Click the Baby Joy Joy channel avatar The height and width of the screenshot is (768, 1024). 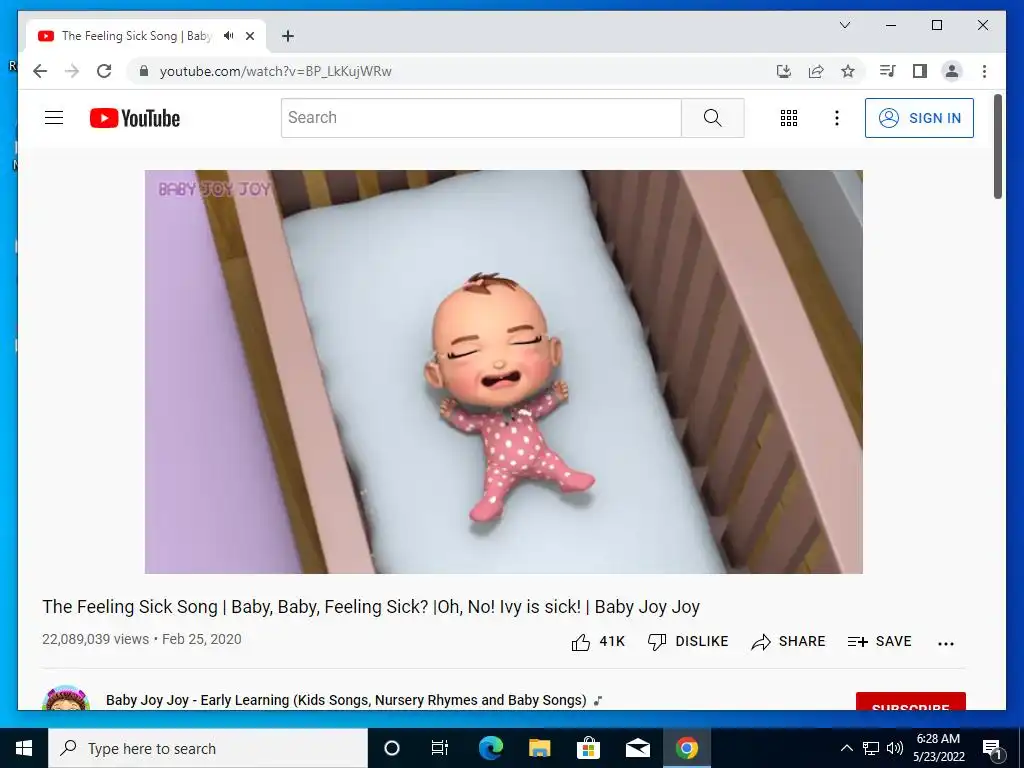(66, 697)
